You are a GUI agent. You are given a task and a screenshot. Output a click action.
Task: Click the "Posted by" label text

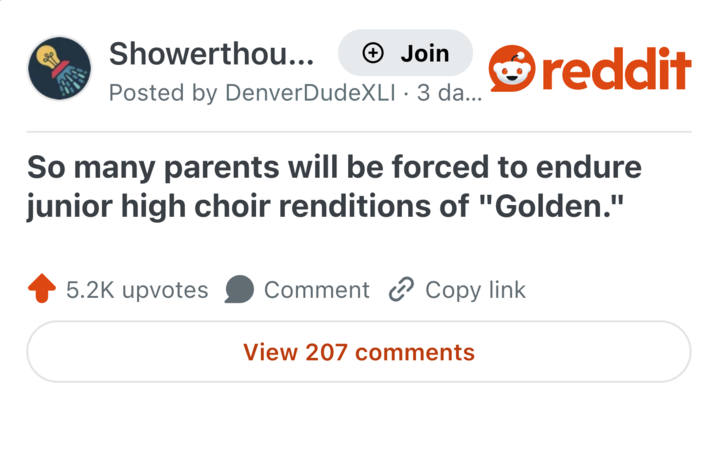click(148, 94)
